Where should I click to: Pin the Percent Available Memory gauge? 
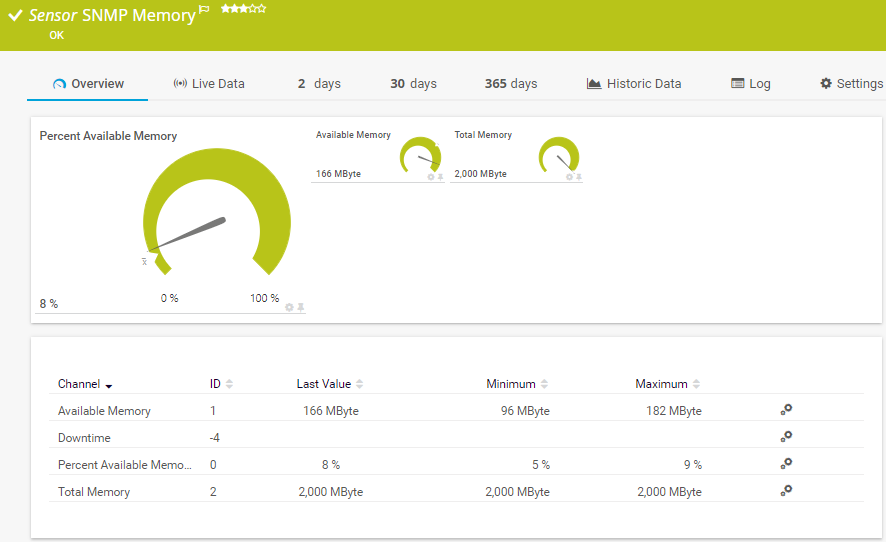point(300,307)
